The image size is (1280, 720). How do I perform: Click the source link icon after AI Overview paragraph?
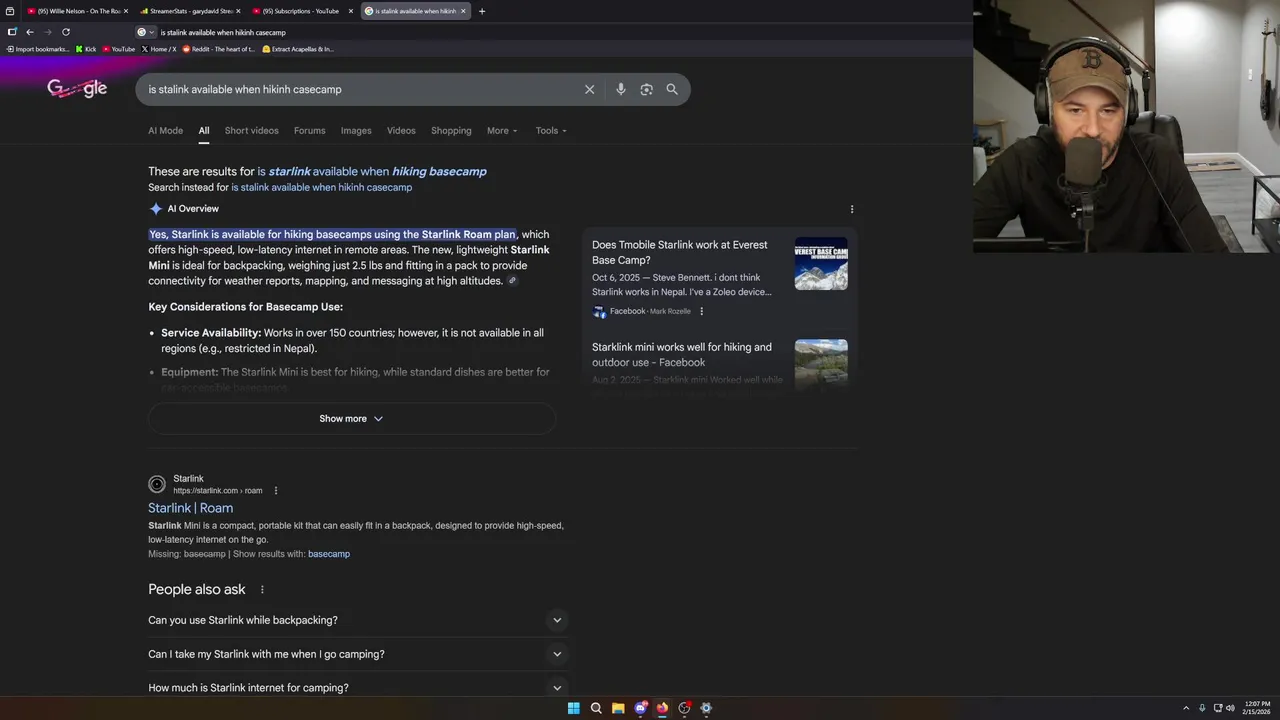click(512, 281)
